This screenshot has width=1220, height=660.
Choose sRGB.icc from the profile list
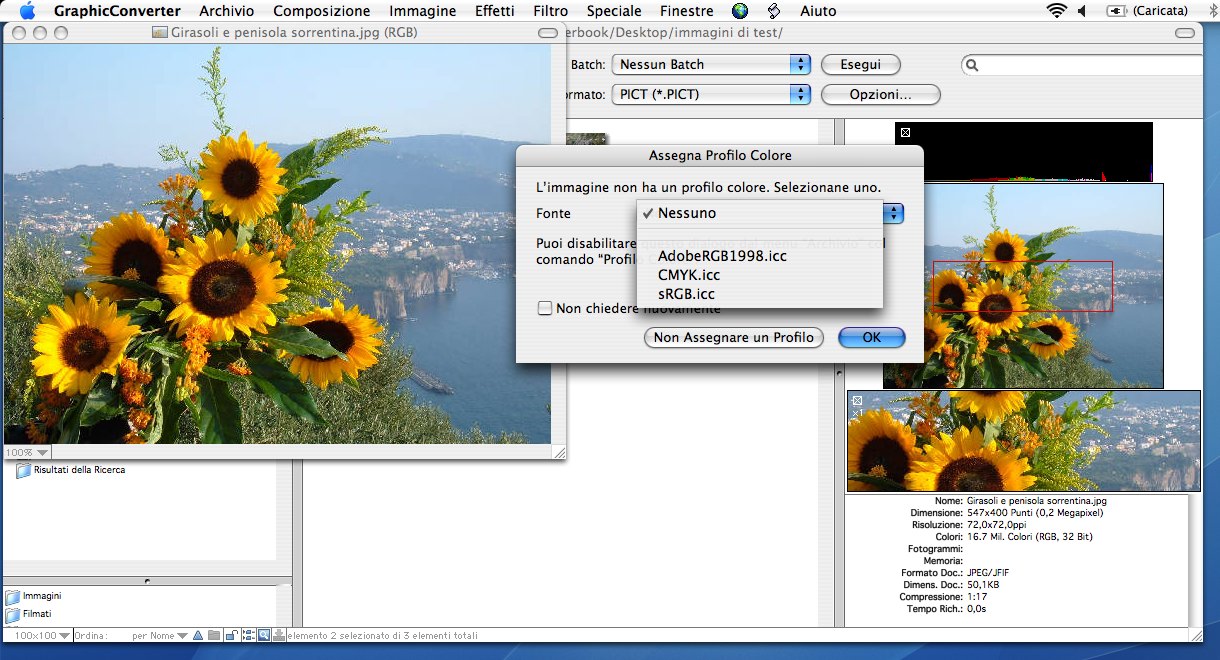[686, 294]
